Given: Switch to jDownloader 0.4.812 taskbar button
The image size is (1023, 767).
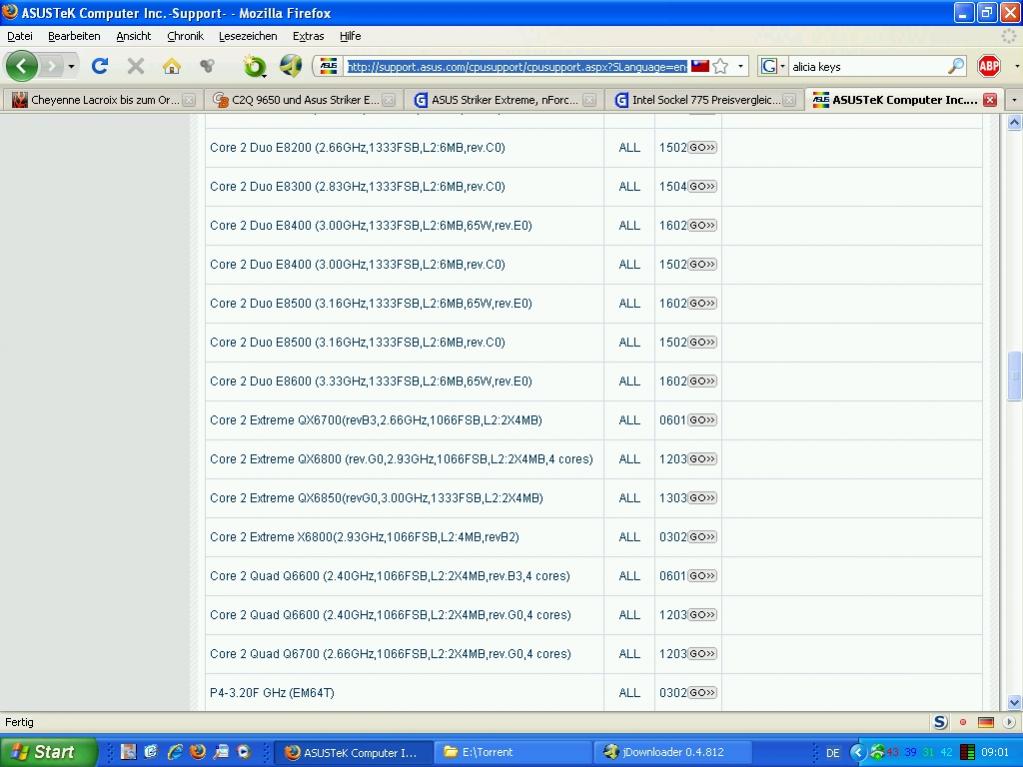Looking at the screenshot, I should click(673, 752).
